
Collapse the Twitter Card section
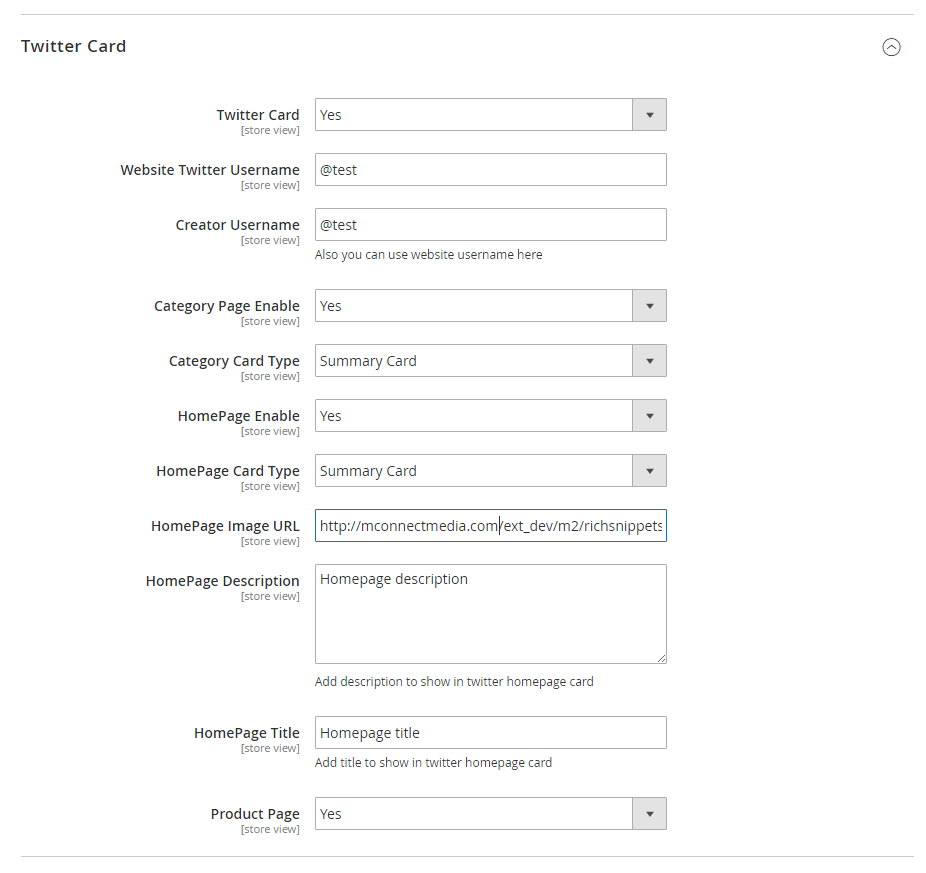(891, 47)
